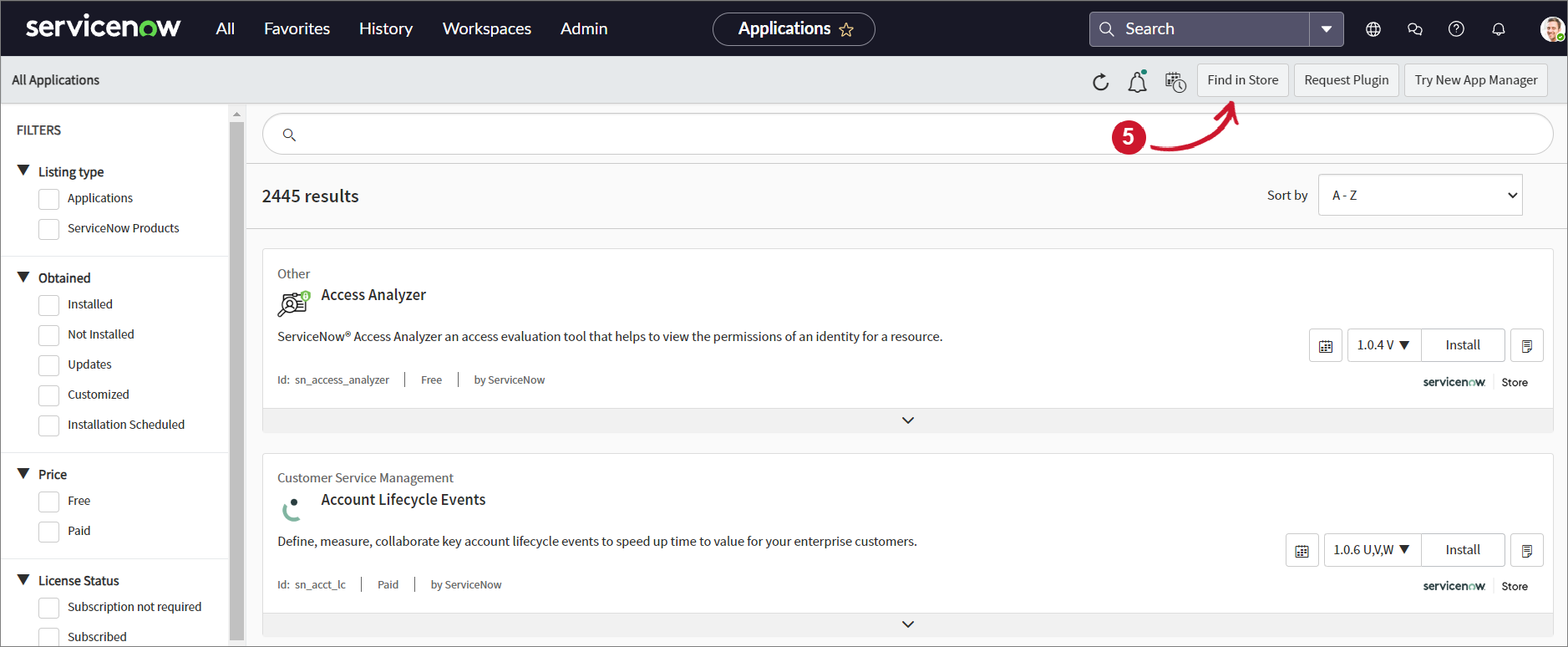Click the Find in Store button
Image resolution: width=1568 pixels, height=647 pixels.
(x=1243, y=80)
